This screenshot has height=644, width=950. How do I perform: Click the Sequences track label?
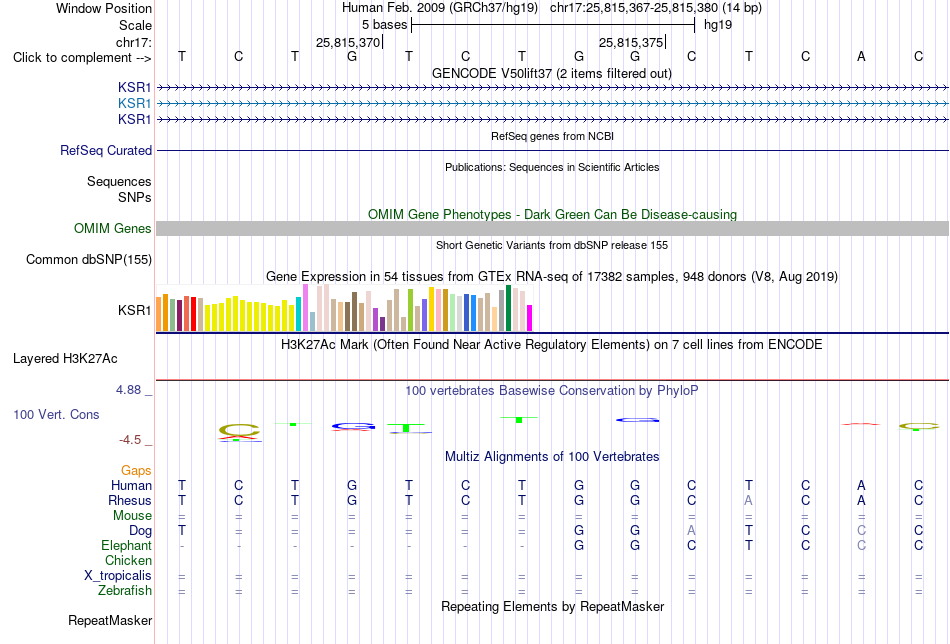[119, 181]
